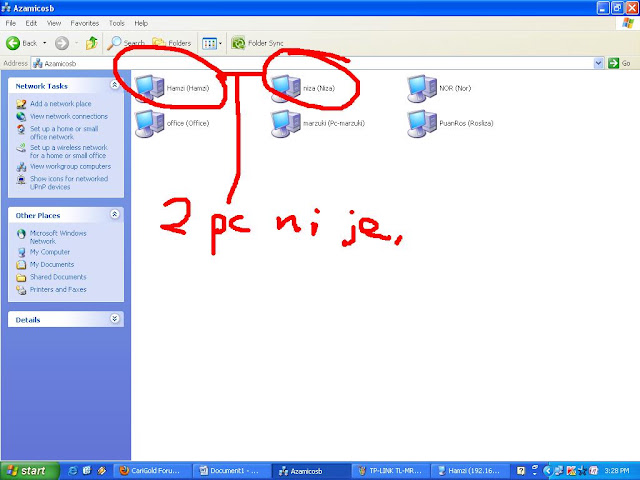Click the Up folder toolbar icon
The image size is (640, 480).
(x=92, y=43)
